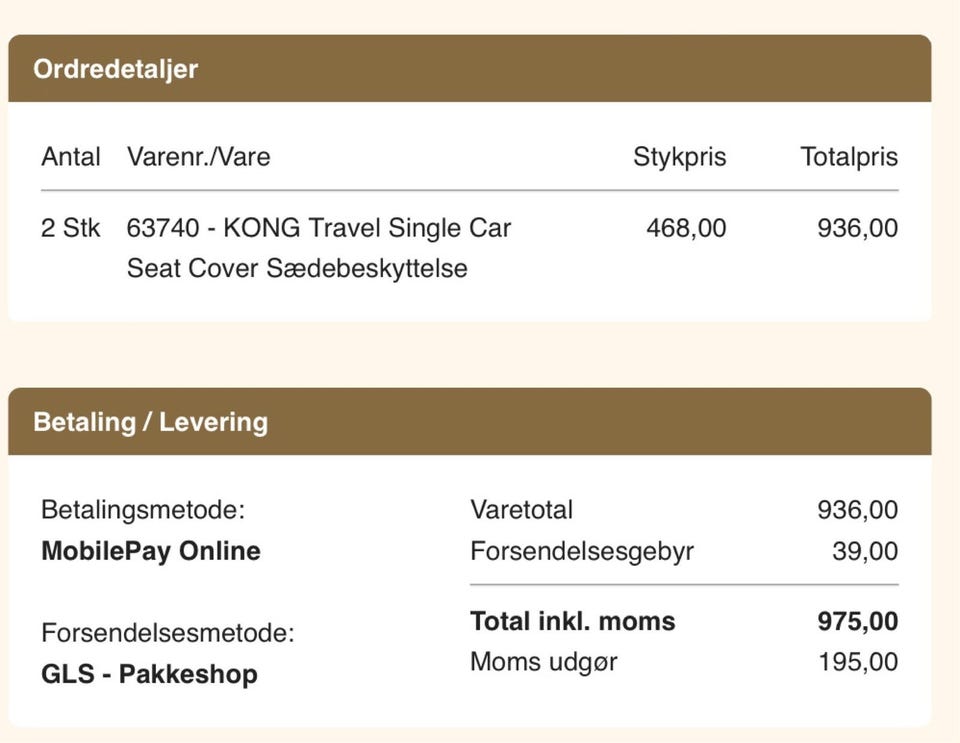Click the Totalpris column header
Image resolution: width=960 pixels, height=743 pixels.
point(849,157)
